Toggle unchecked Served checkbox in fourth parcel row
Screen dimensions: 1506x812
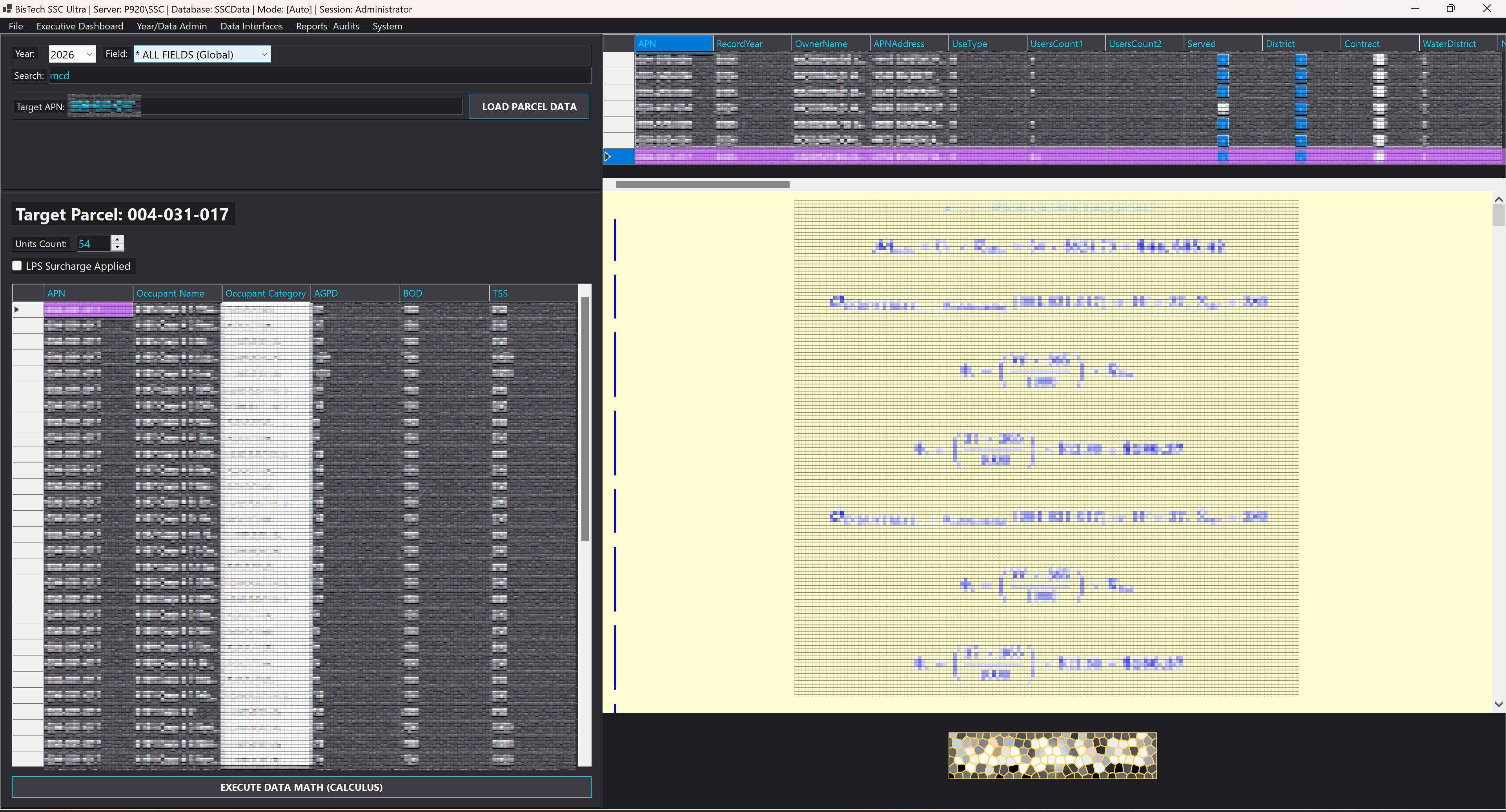pyautogui.click(x=1223, y=108)
